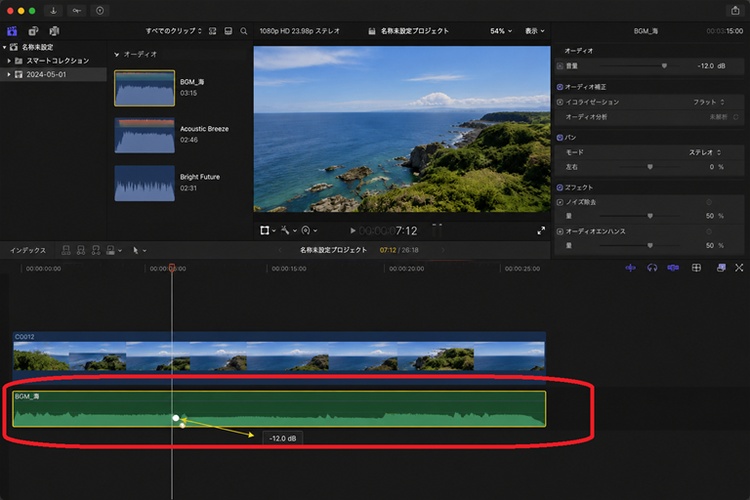Open イコライゼーション フラット preset dropdown
The width and height of the screenshot is (750, 500).
coord(709,102)
